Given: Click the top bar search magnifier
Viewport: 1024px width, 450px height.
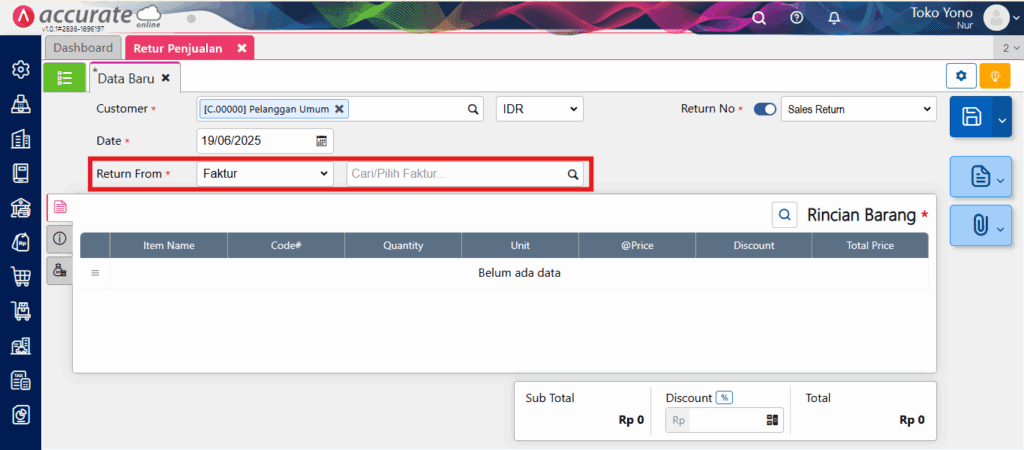Looking at the screenshot, I should click(x=759, y=17).
